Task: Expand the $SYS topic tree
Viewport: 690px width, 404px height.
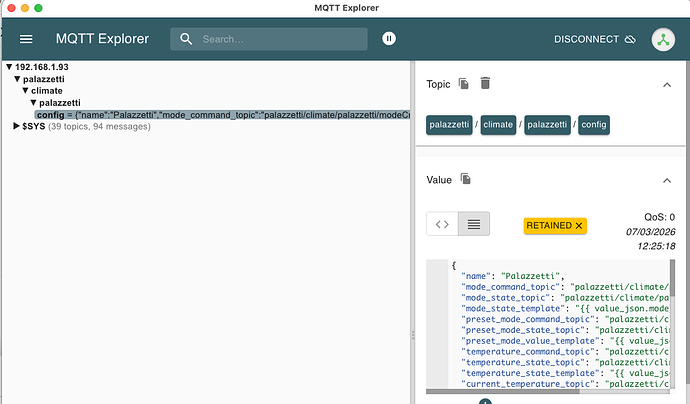Action: coord(16,126)
